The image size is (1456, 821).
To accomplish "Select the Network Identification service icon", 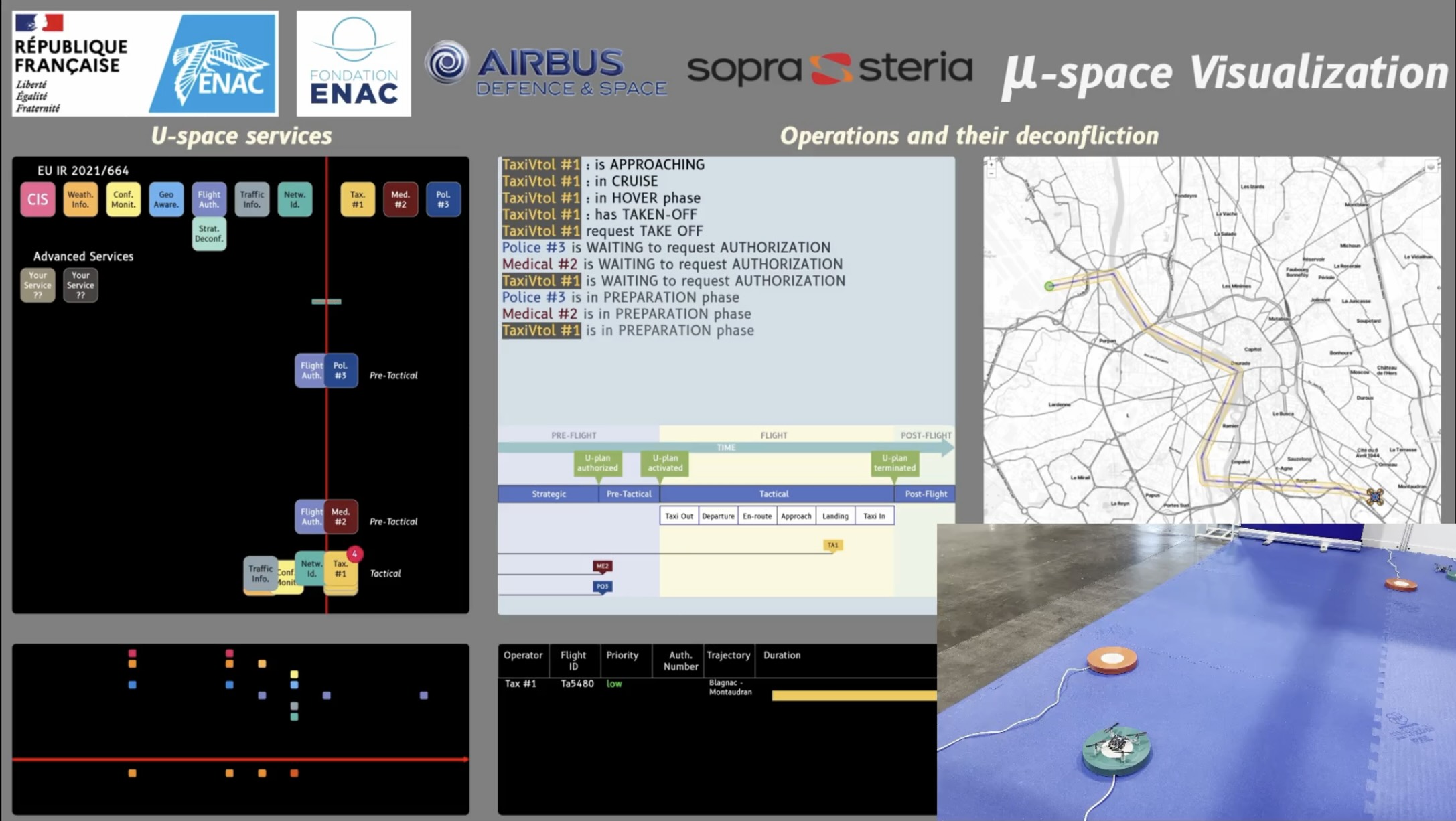I will [x=295, y=199].
